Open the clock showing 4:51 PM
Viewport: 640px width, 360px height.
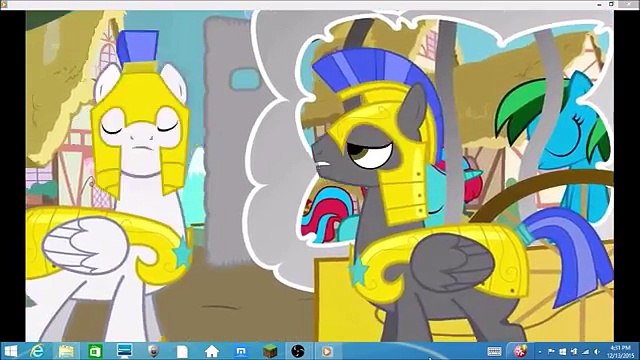coord(620,351)
